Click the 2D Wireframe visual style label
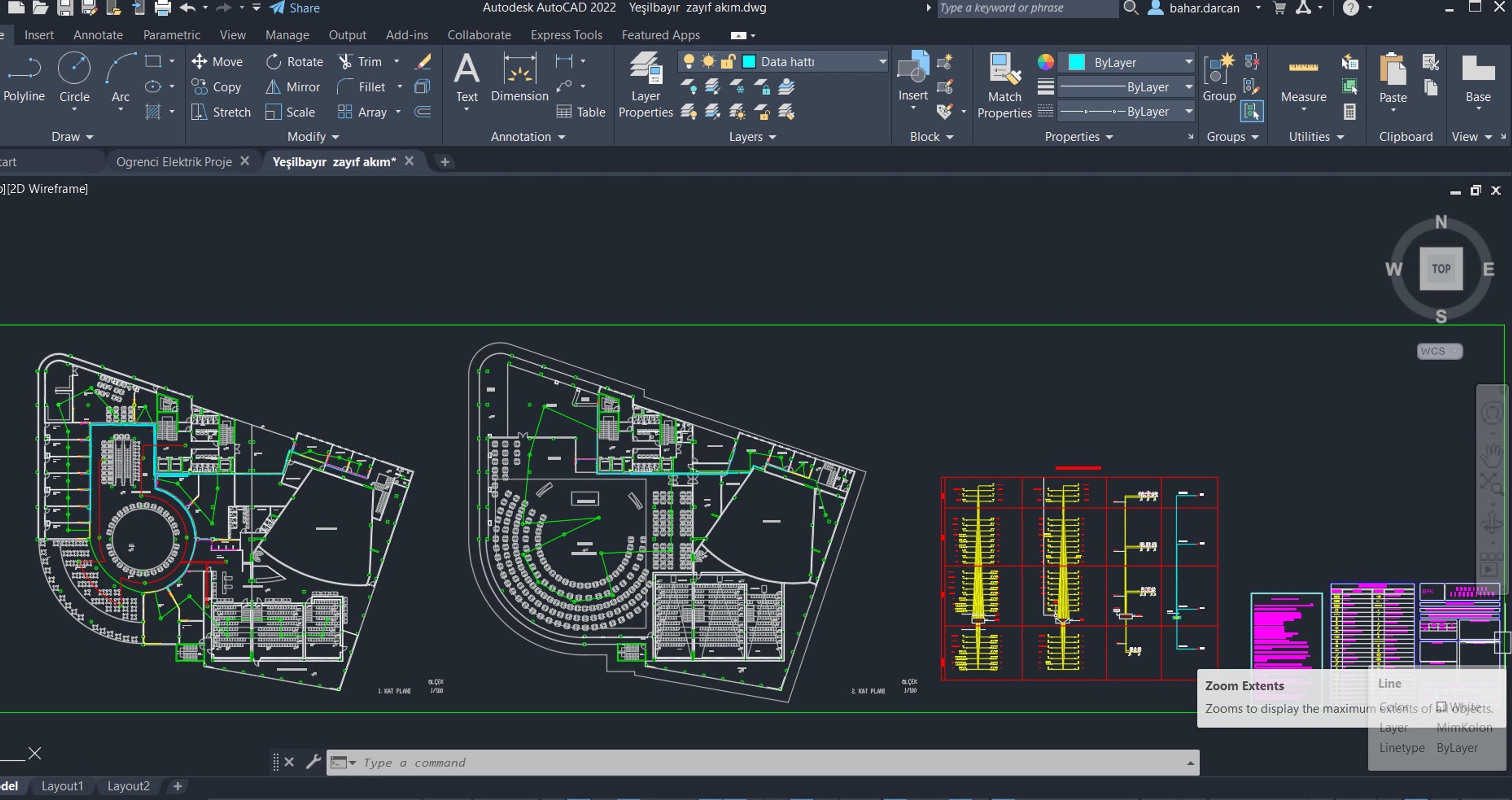The width and height of the screenshot is (1512, 800). (x=48, y=189)
